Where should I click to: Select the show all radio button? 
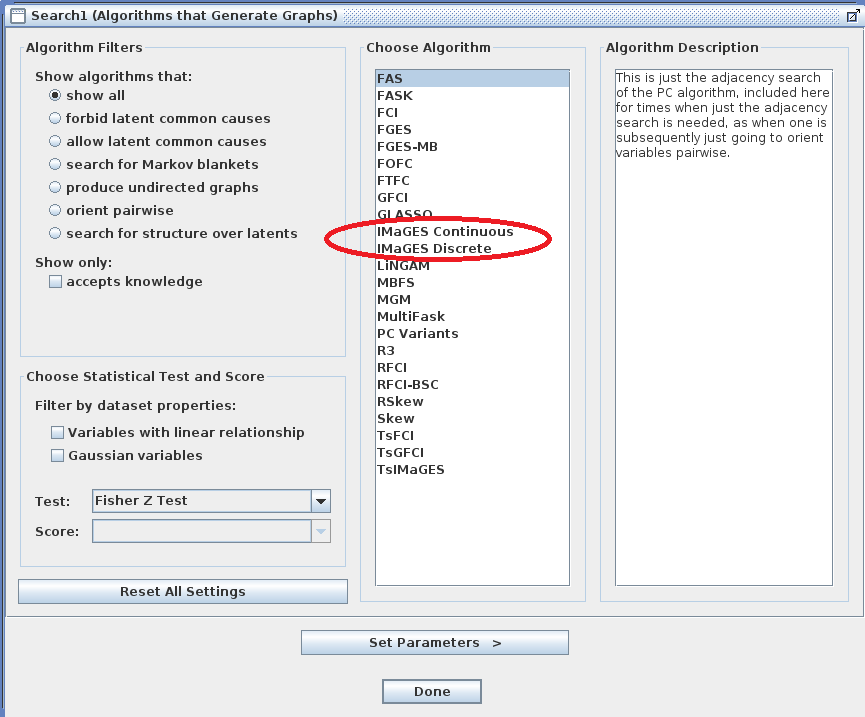pos(56,96)
